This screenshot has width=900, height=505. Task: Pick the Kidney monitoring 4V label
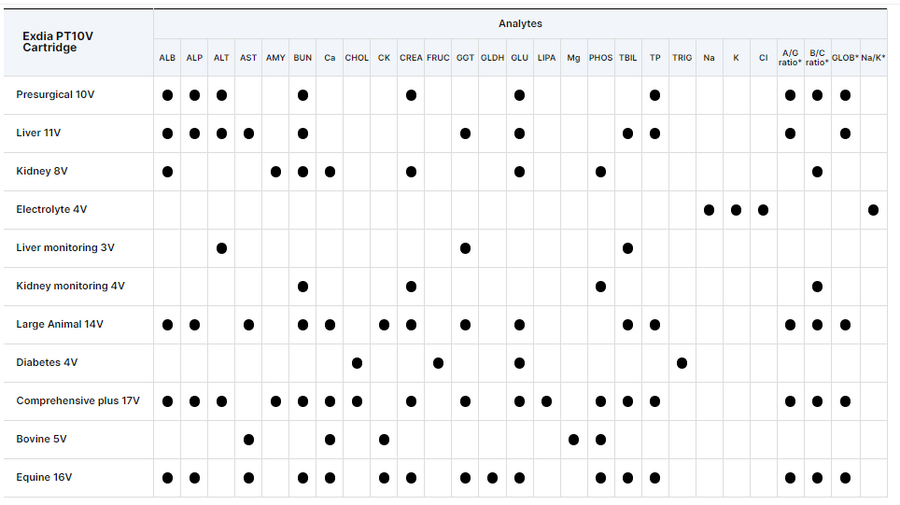(x=71, y=286)
